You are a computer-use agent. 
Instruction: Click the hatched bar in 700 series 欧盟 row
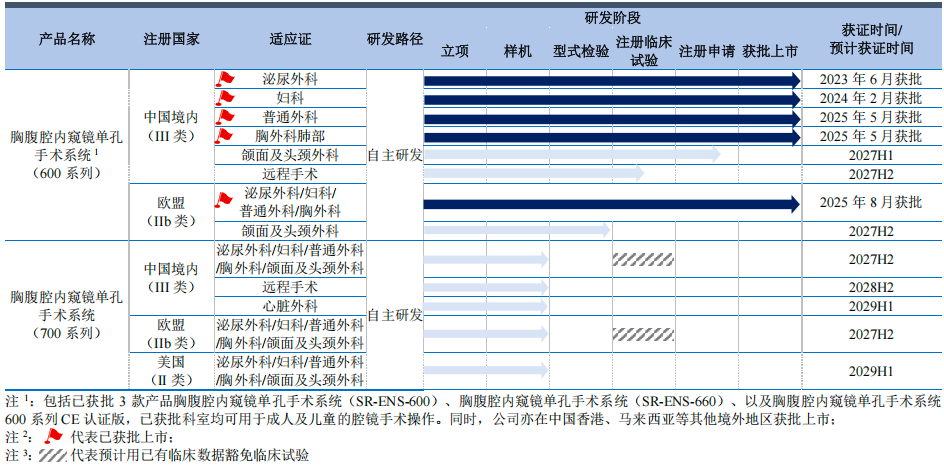point(643,334)
